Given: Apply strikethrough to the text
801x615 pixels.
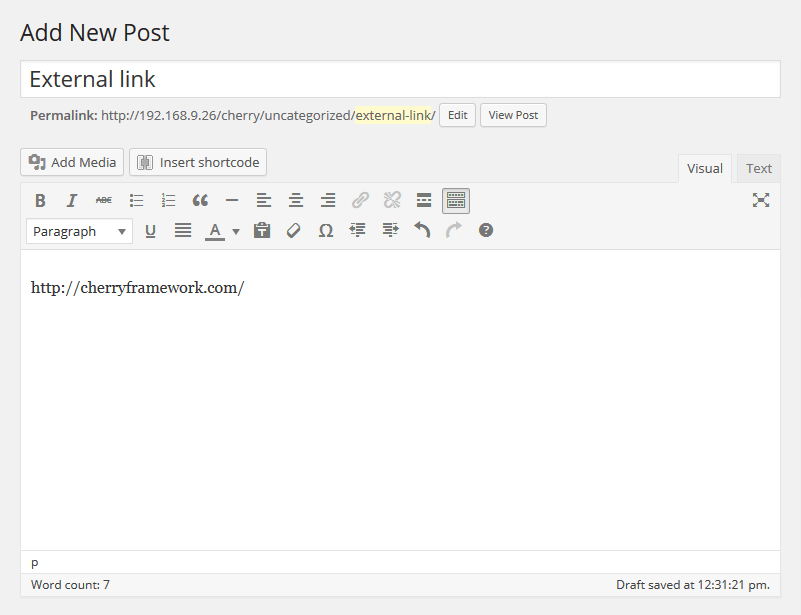Looking at the screenshot, I should coord(103,200).
